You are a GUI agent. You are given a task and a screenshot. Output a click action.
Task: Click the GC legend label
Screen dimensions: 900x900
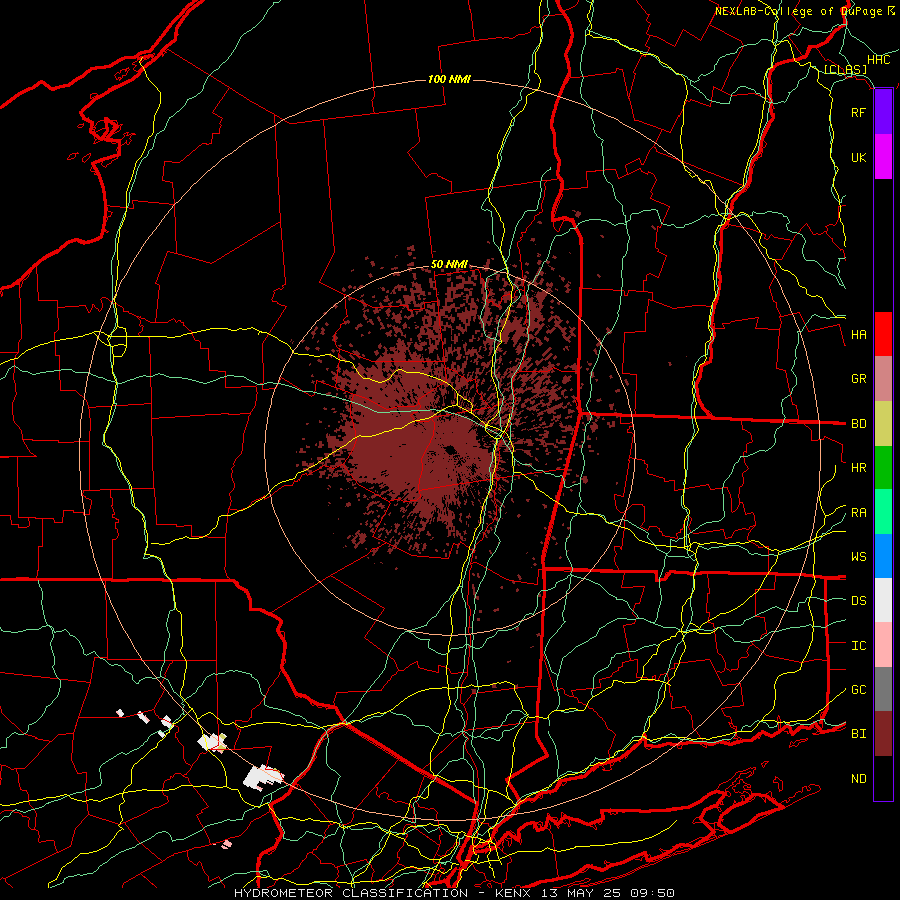[858, 690]
